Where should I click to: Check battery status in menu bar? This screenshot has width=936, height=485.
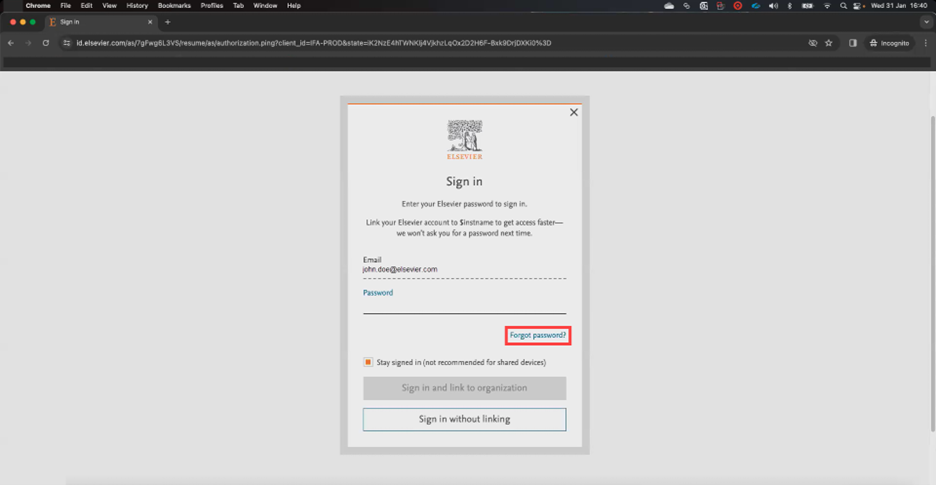click(808, 5)
